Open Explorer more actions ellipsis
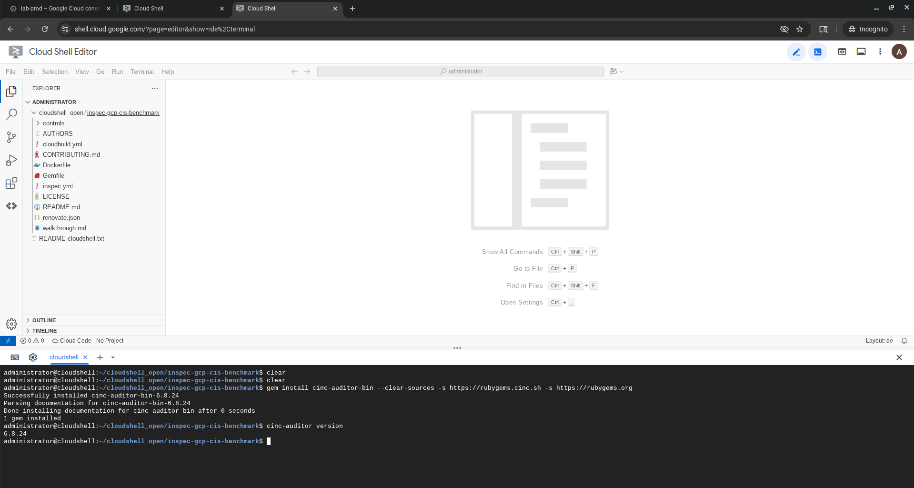Screen dimensions: 914x488 tap(155, 88)
